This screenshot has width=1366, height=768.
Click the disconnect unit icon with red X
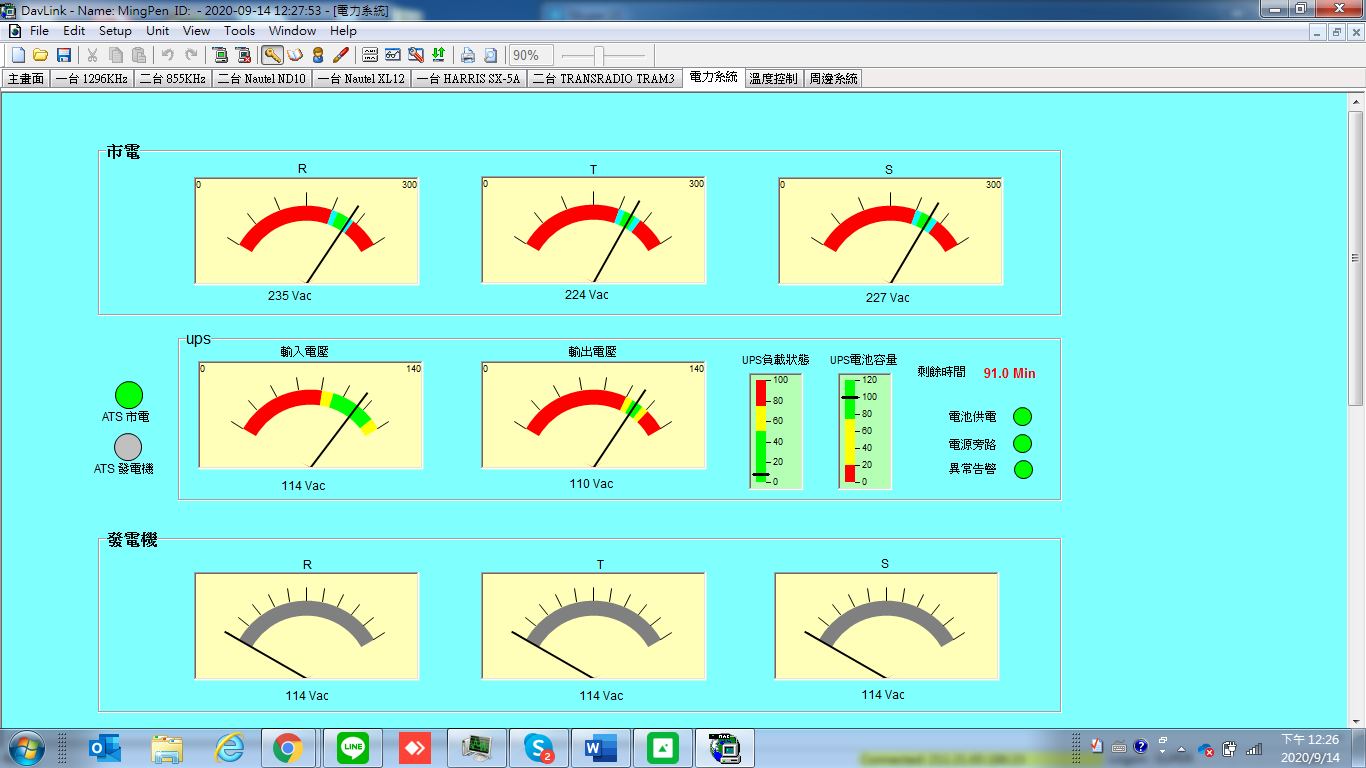(243, 55)
